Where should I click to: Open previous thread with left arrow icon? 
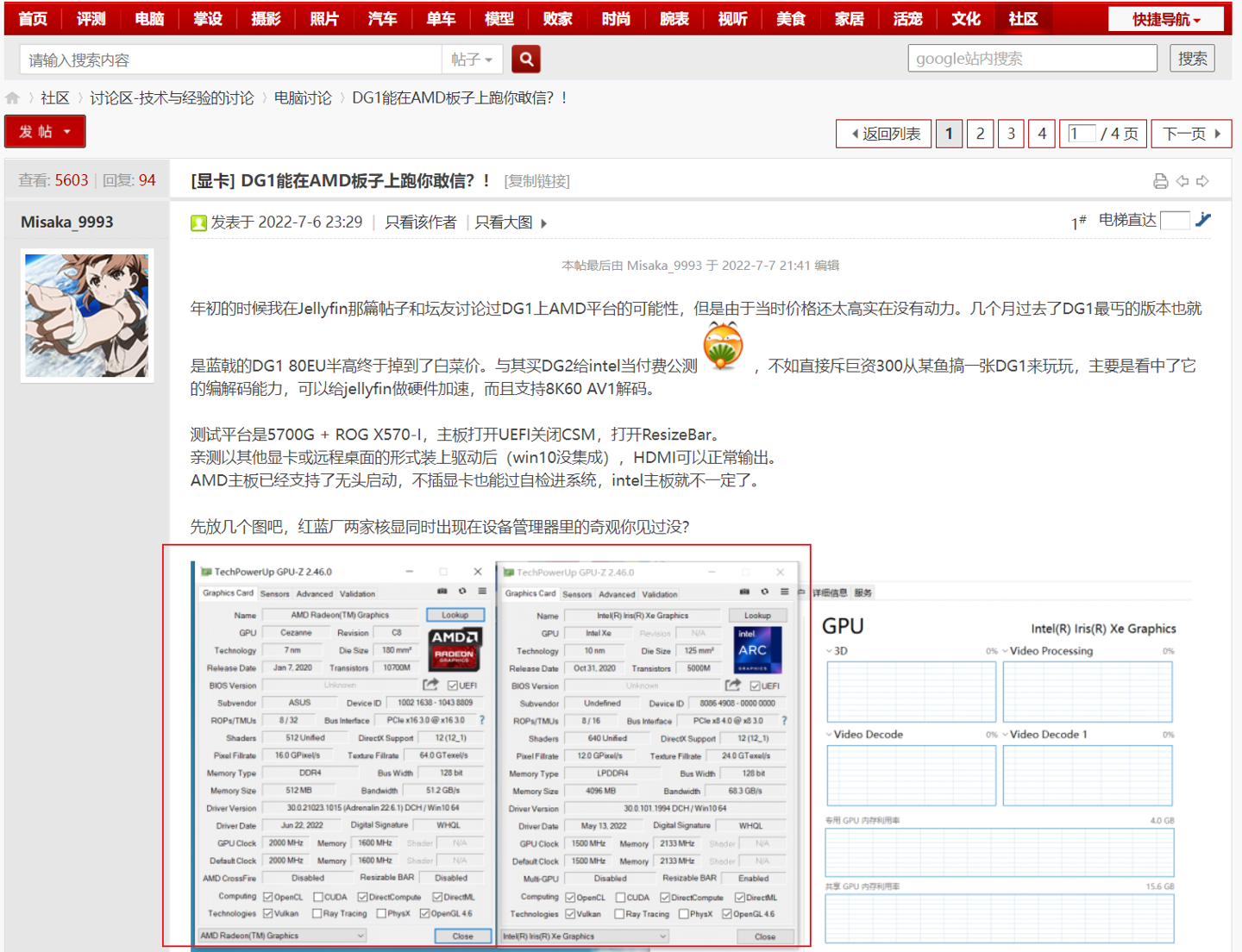click(1182, 181)
